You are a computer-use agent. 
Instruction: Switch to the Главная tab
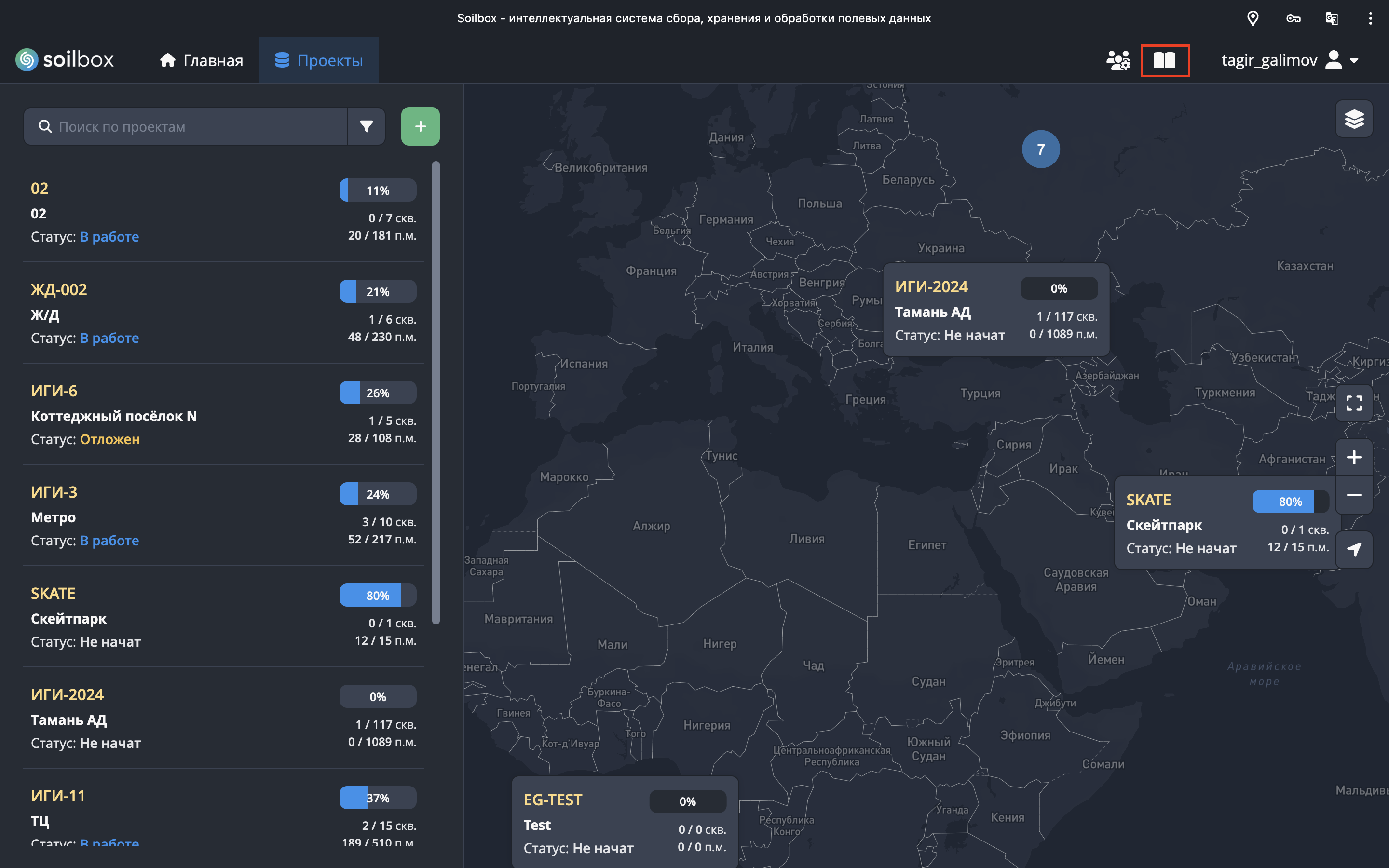point(201,60)
